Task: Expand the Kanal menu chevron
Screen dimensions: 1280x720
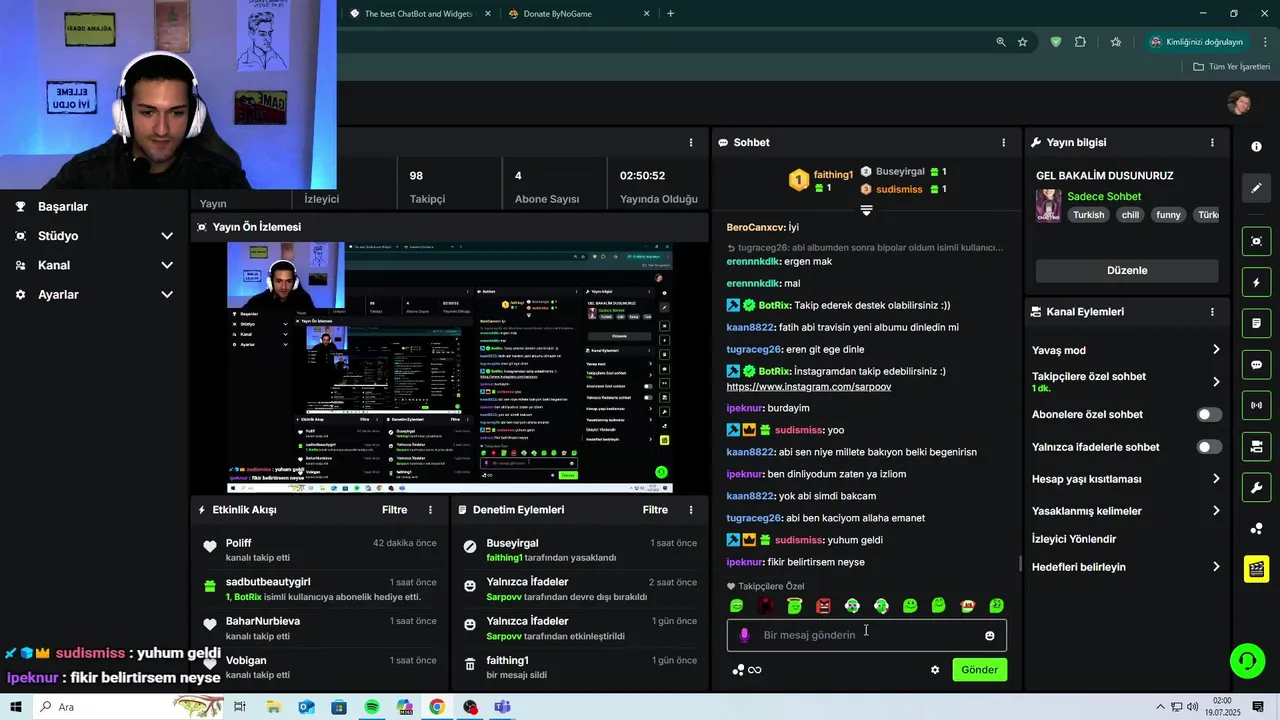Action: [167, 265]
